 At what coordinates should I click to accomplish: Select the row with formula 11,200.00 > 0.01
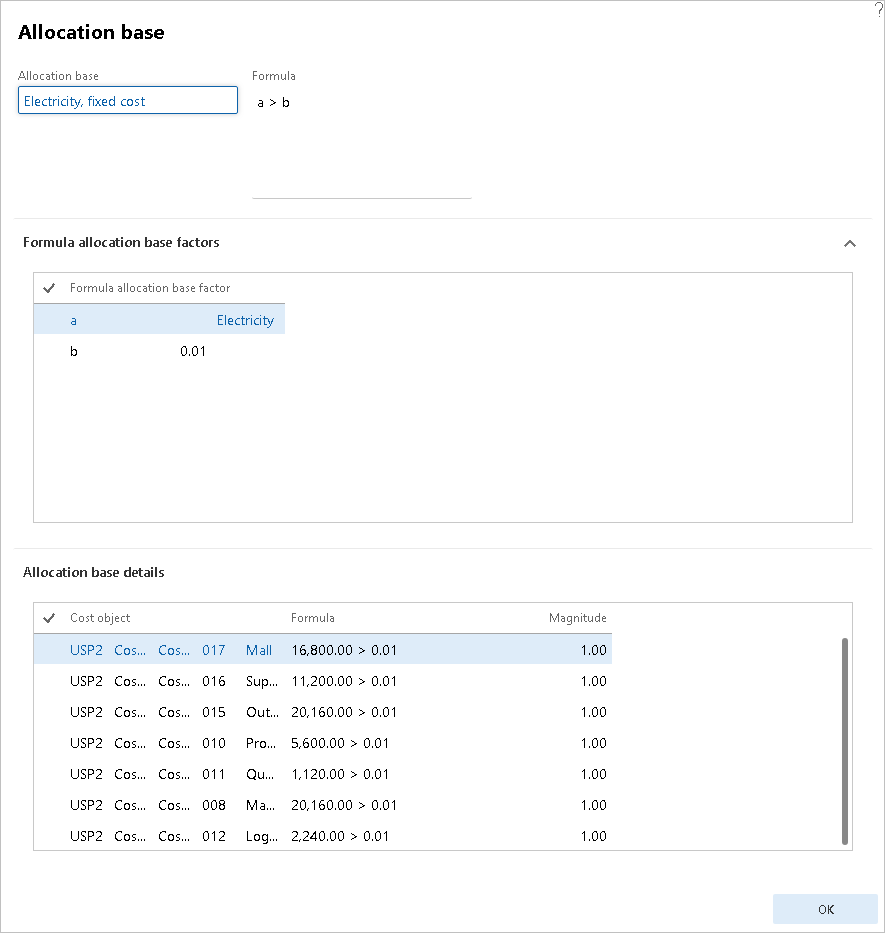tap(400, 681)
